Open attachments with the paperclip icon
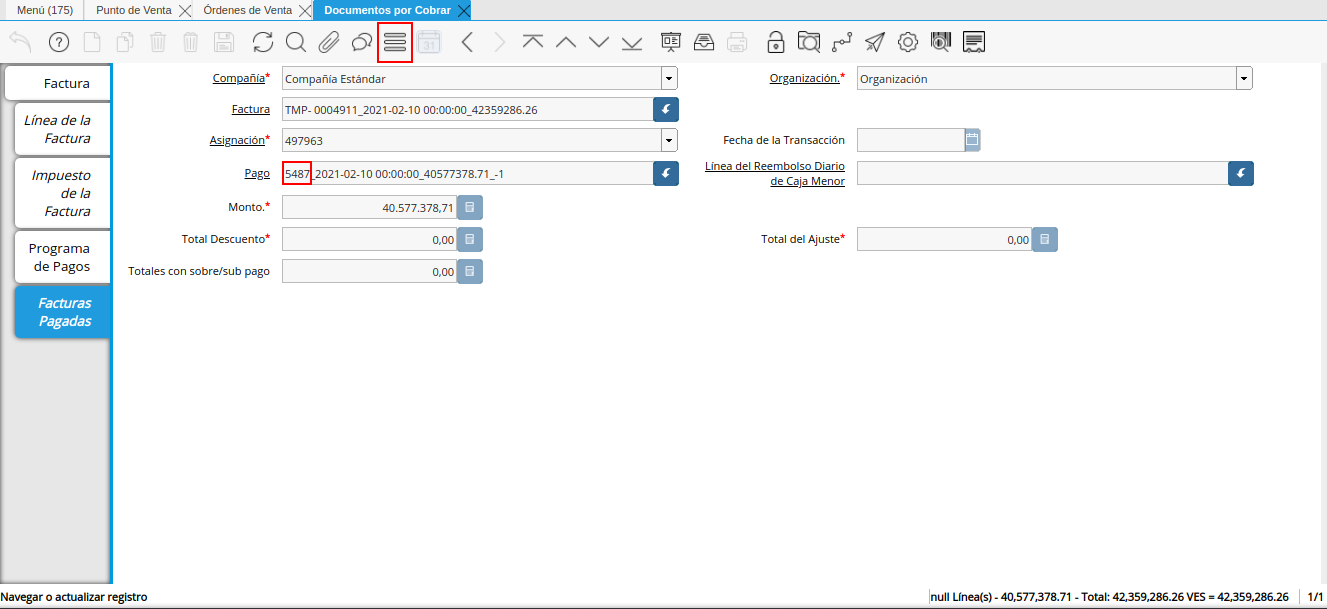The image size is (1327, 609). click(x=328, y=42)
